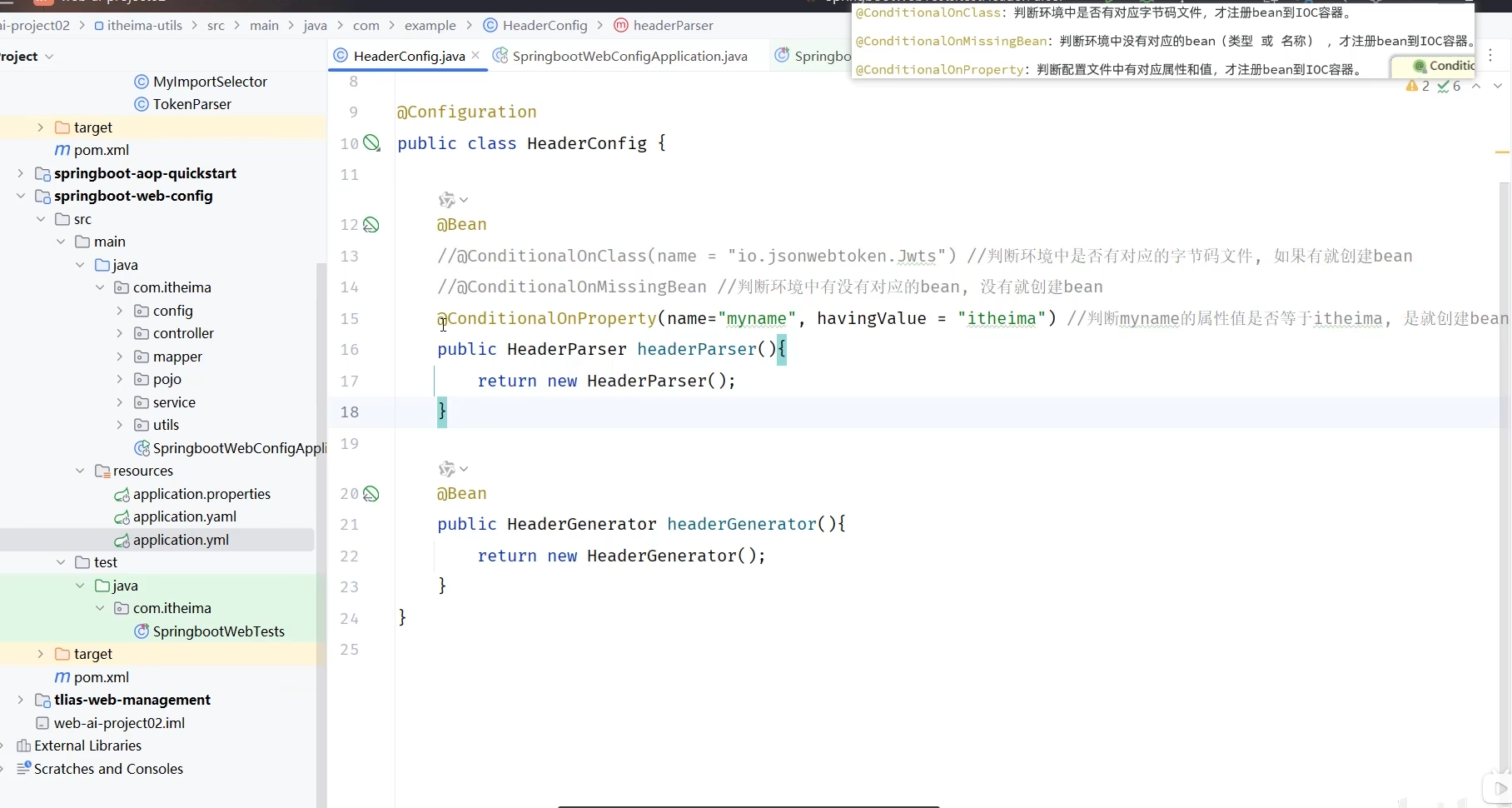The image size is (1512, 808).
Task: Click bean gutter icon on line 12
Action: click(371, 225)
